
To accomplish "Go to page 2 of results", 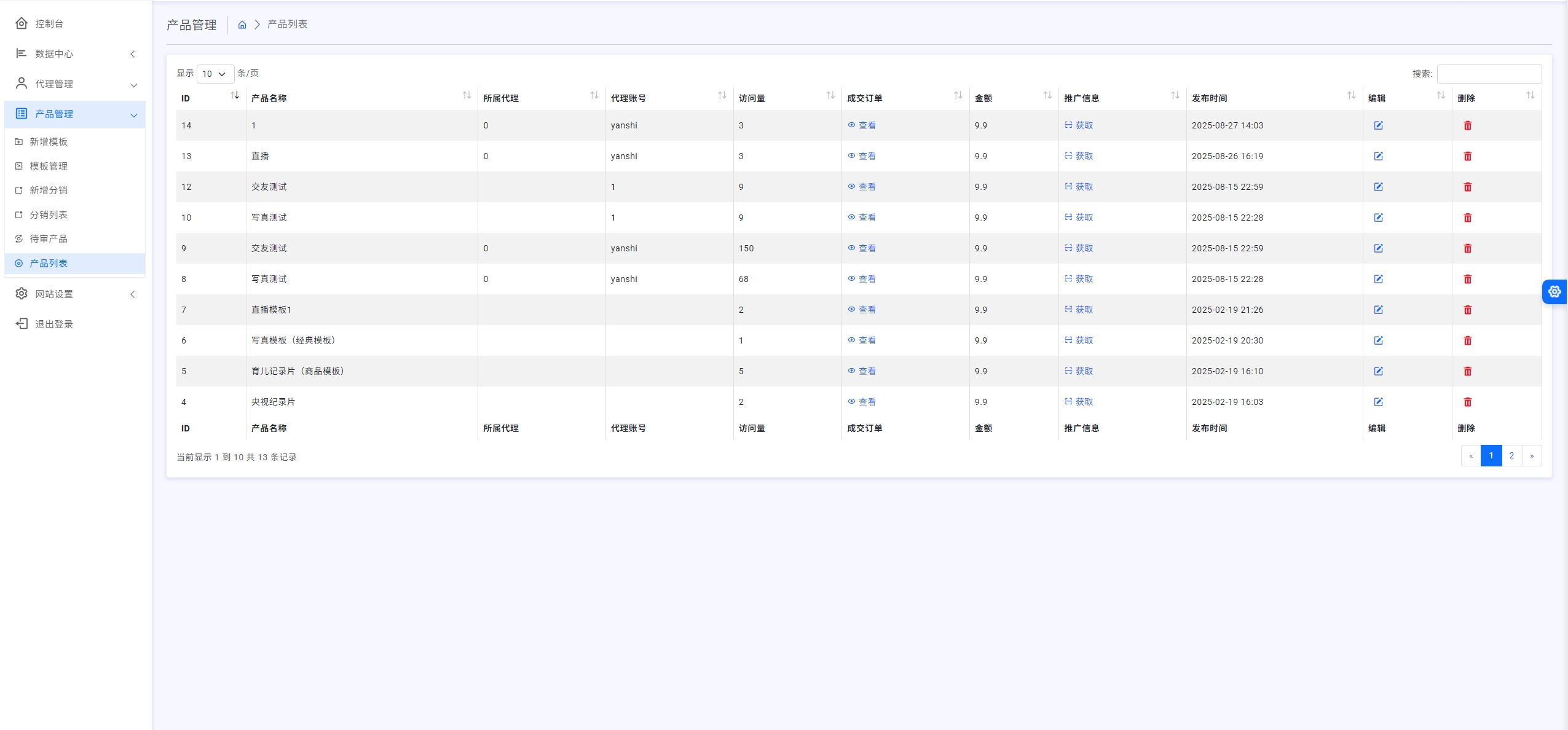I will [1511, 455].
